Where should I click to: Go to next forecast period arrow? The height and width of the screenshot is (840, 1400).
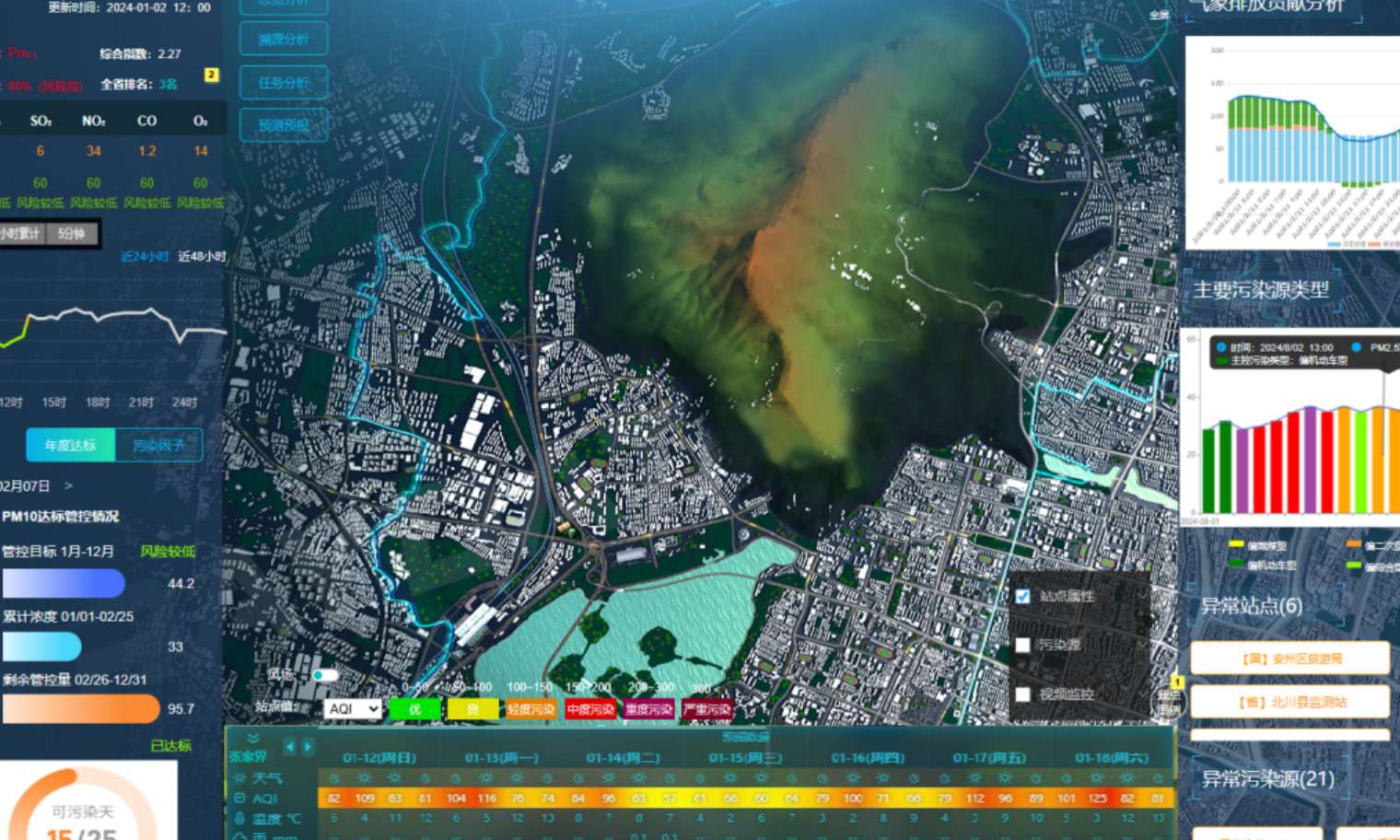pyautogui.click(x=308, y=746)
